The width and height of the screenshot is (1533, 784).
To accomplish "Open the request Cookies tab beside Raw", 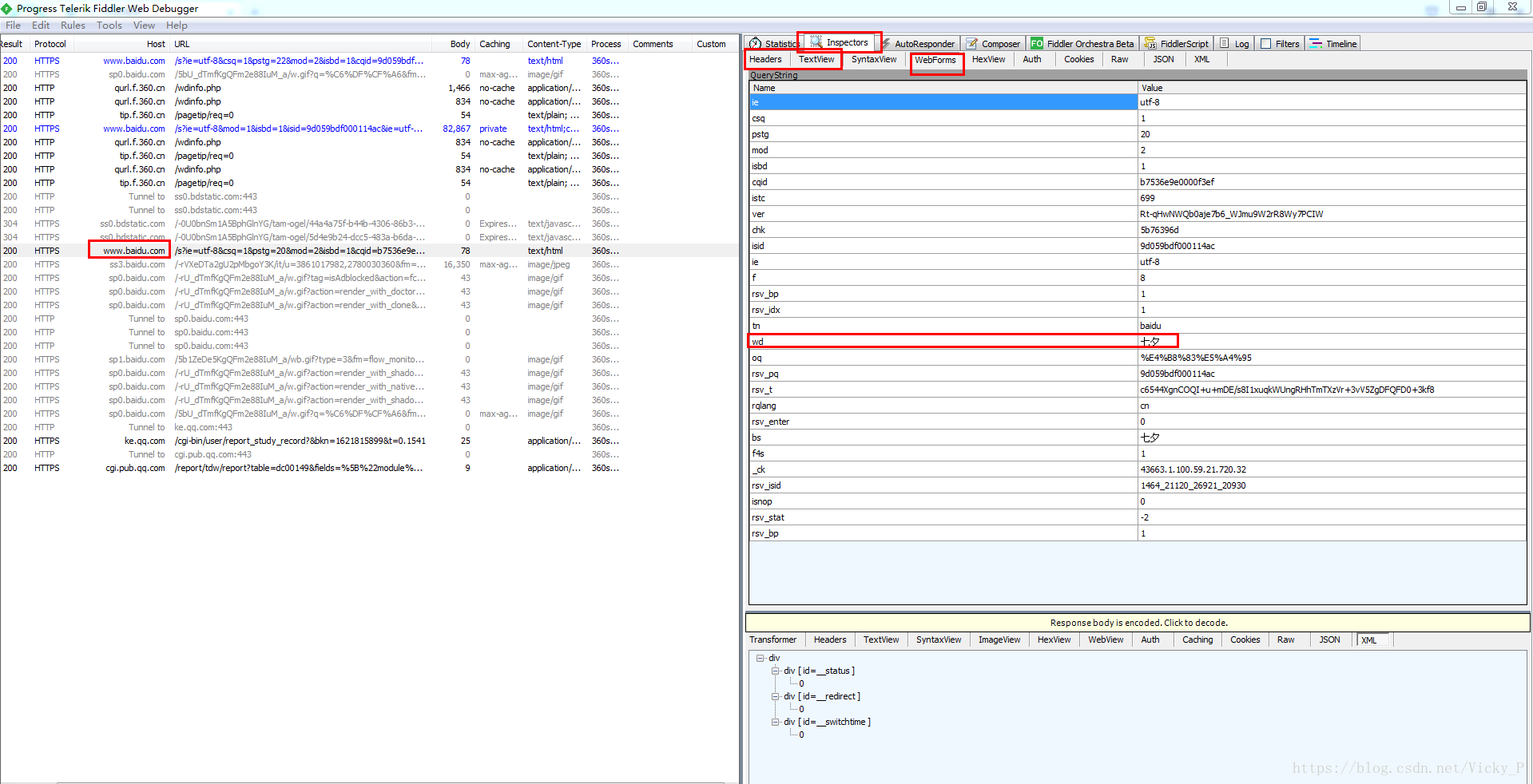I will pyautogui.click(x=1079, y=59).
